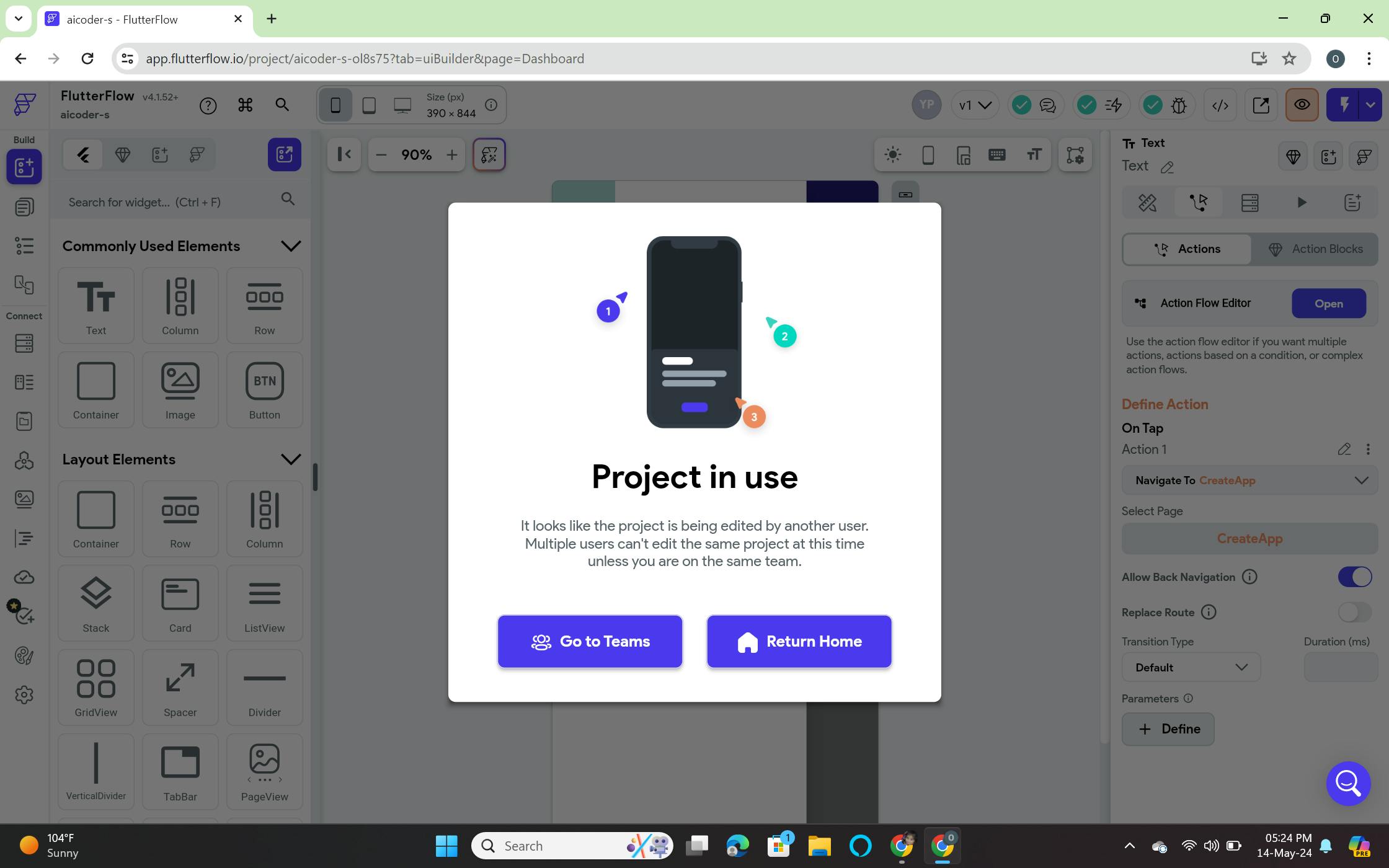Toggle Replace Route switch
Image resolution: width=1389 pixels, height=868 pixels.
coord(1355,612)
